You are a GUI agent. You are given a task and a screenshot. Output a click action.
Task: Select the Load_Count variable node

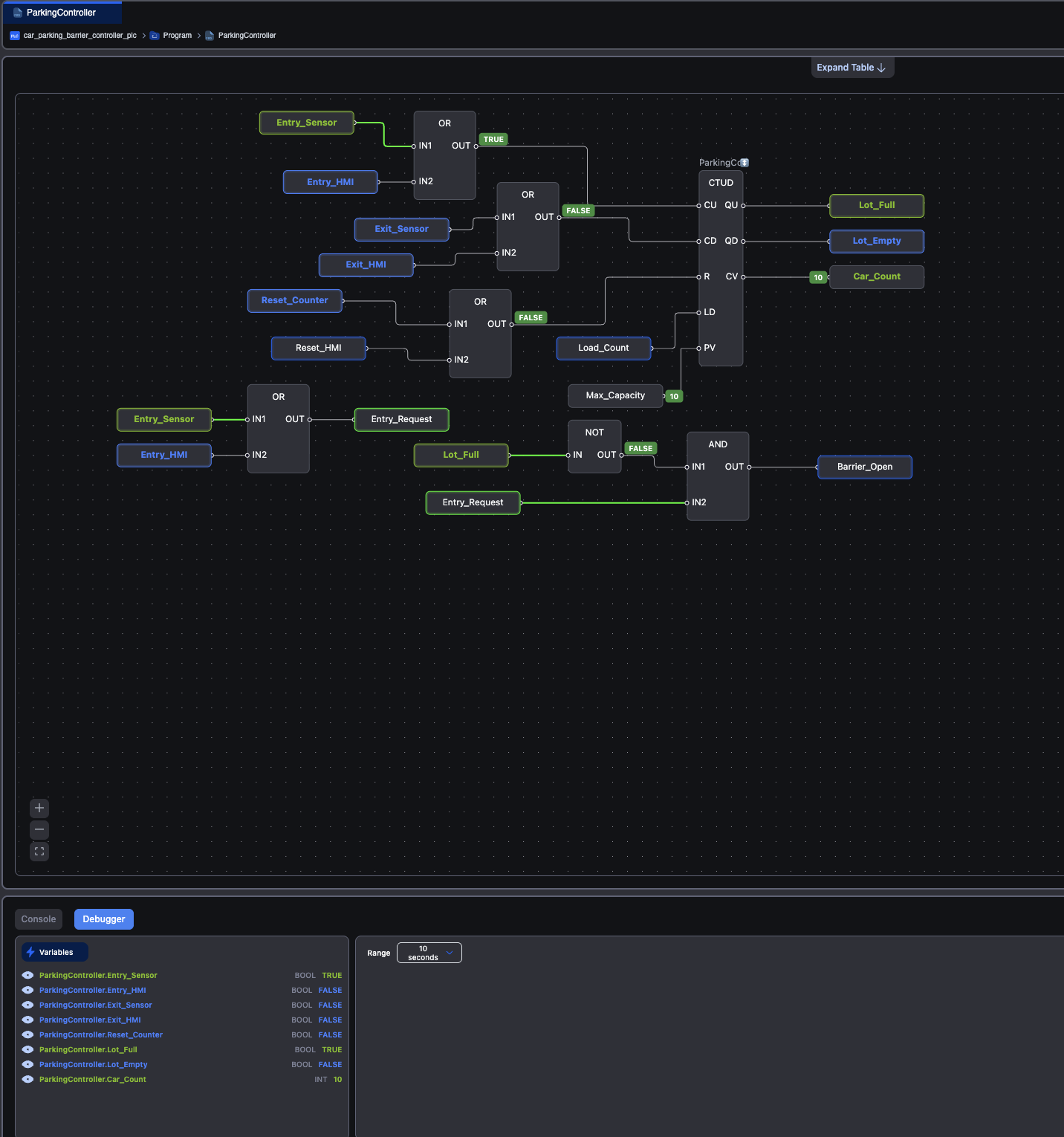coord(603,348)
